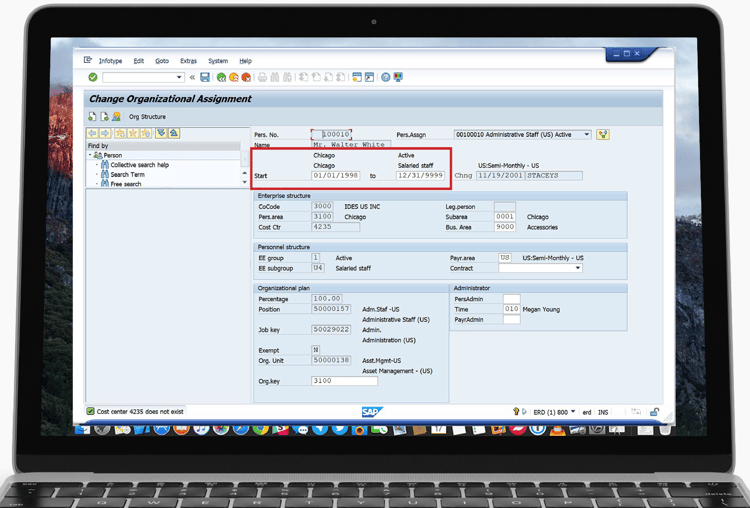The width and height of the screenshot is (750, 508).
Task: Click the red Cancel icon
Action: pos(246,77)
